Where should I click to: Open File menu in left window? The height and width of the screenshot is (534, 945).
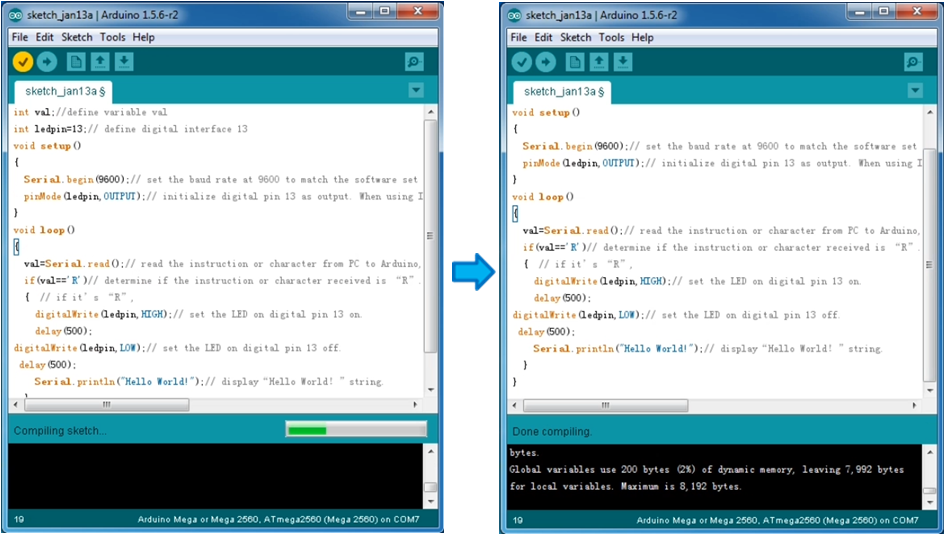click(20, 37)
